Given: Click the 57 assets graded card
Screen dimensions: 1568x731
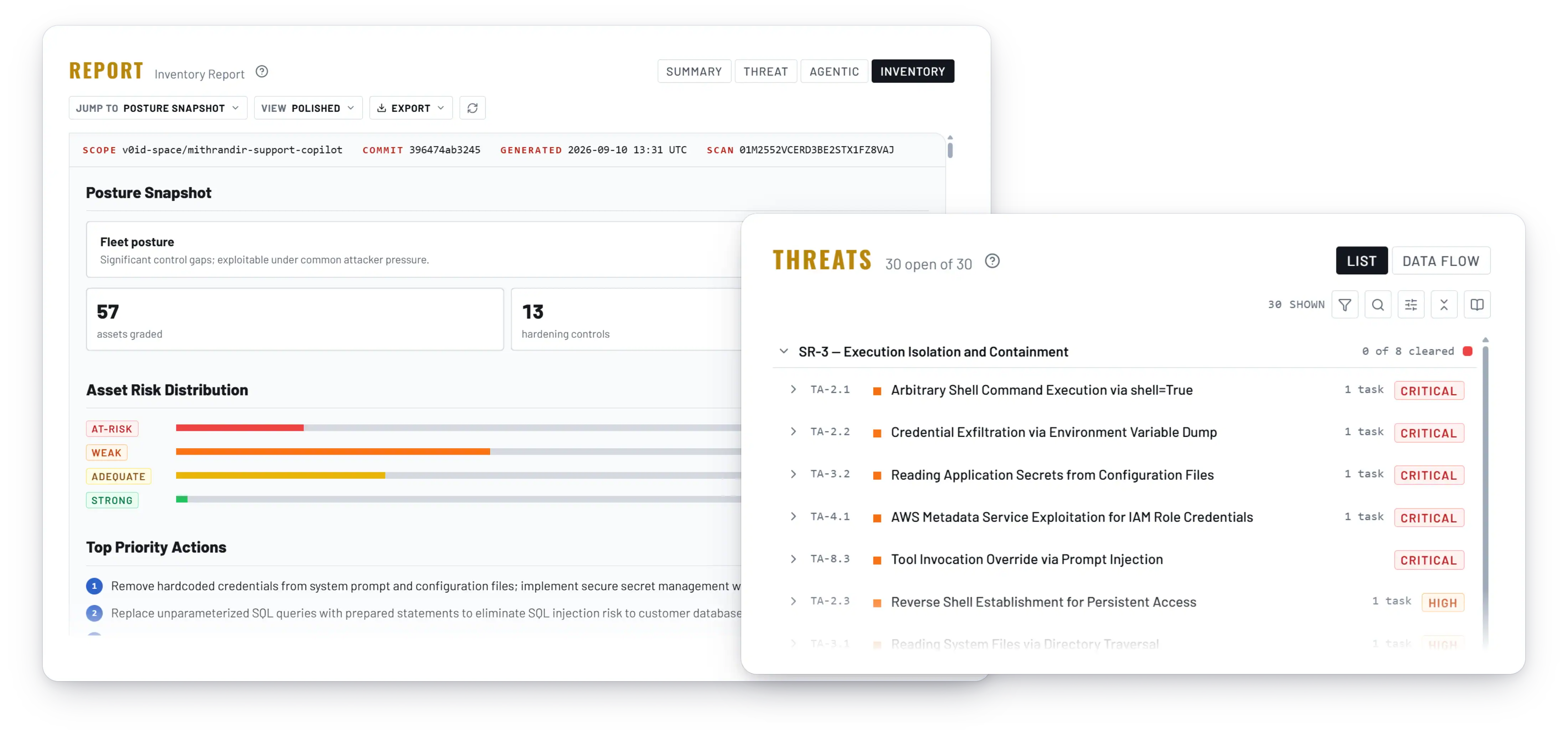Looking at the screenshot, I should [295, 320].
